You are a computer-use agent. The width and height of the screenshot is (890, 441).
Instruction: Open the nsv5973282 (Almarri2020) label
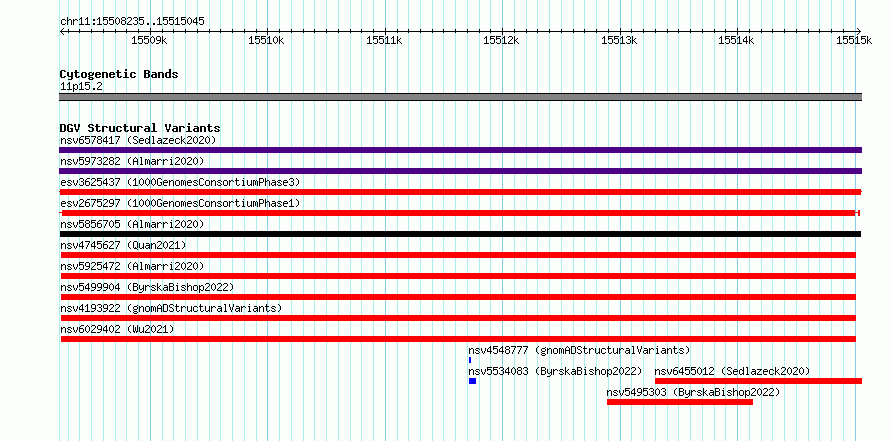click(132, 161)
